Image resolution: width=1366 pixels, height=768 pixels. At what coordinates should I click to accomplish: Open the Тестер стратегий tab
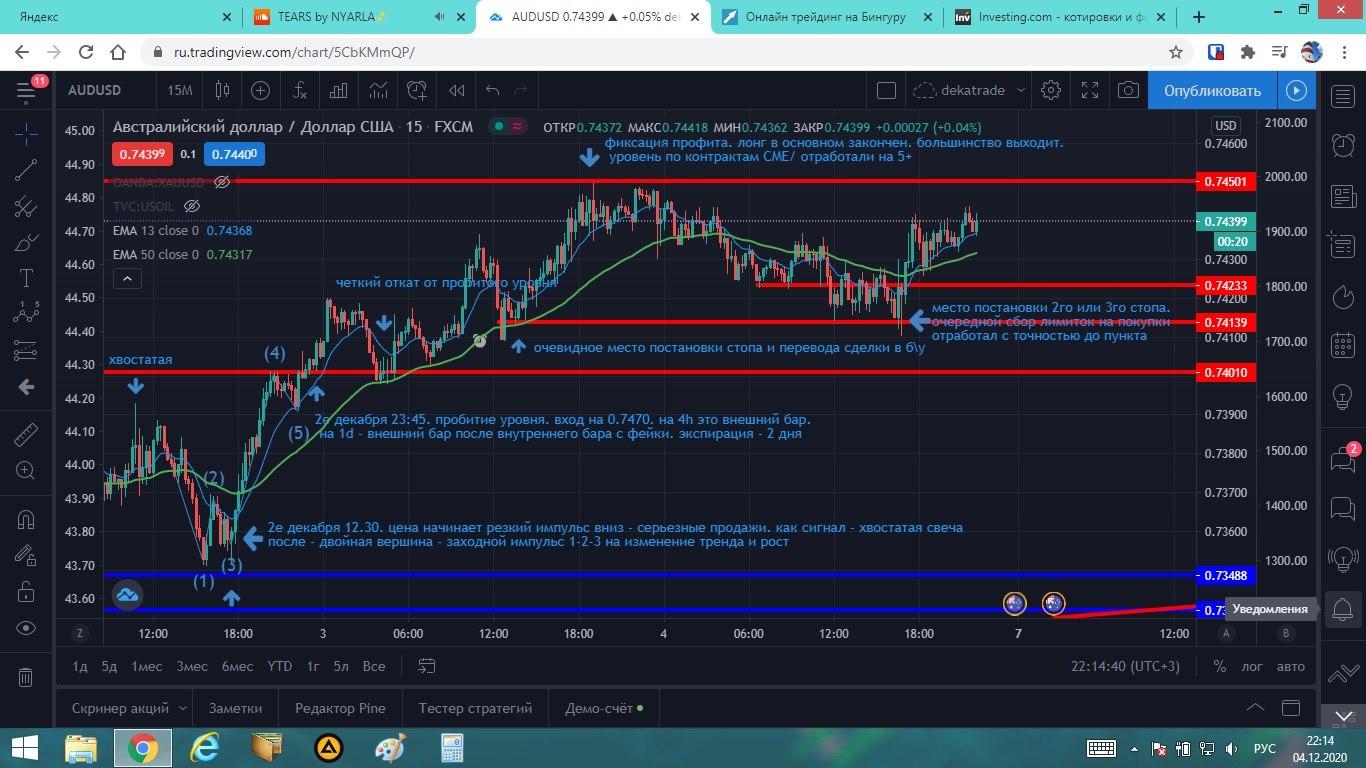click(x=475, y=708)
